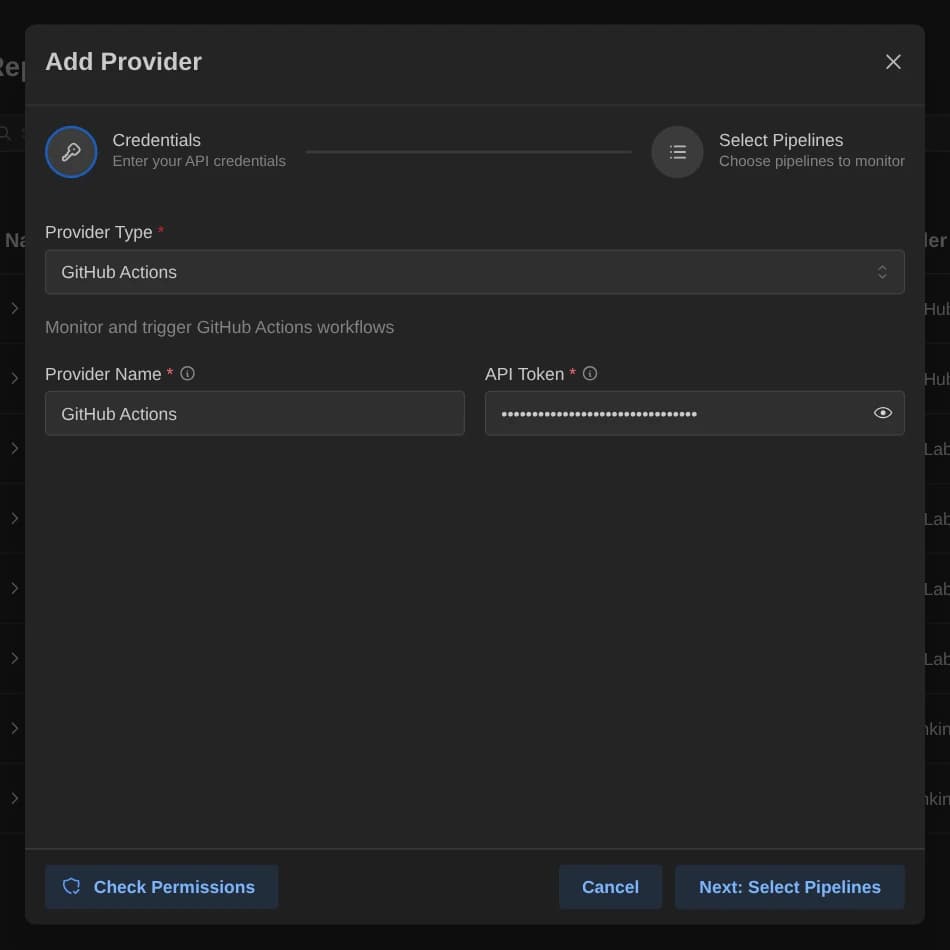Show info for Provider Name field
This screenshot has width=950, height=950.
pos(187,373)
